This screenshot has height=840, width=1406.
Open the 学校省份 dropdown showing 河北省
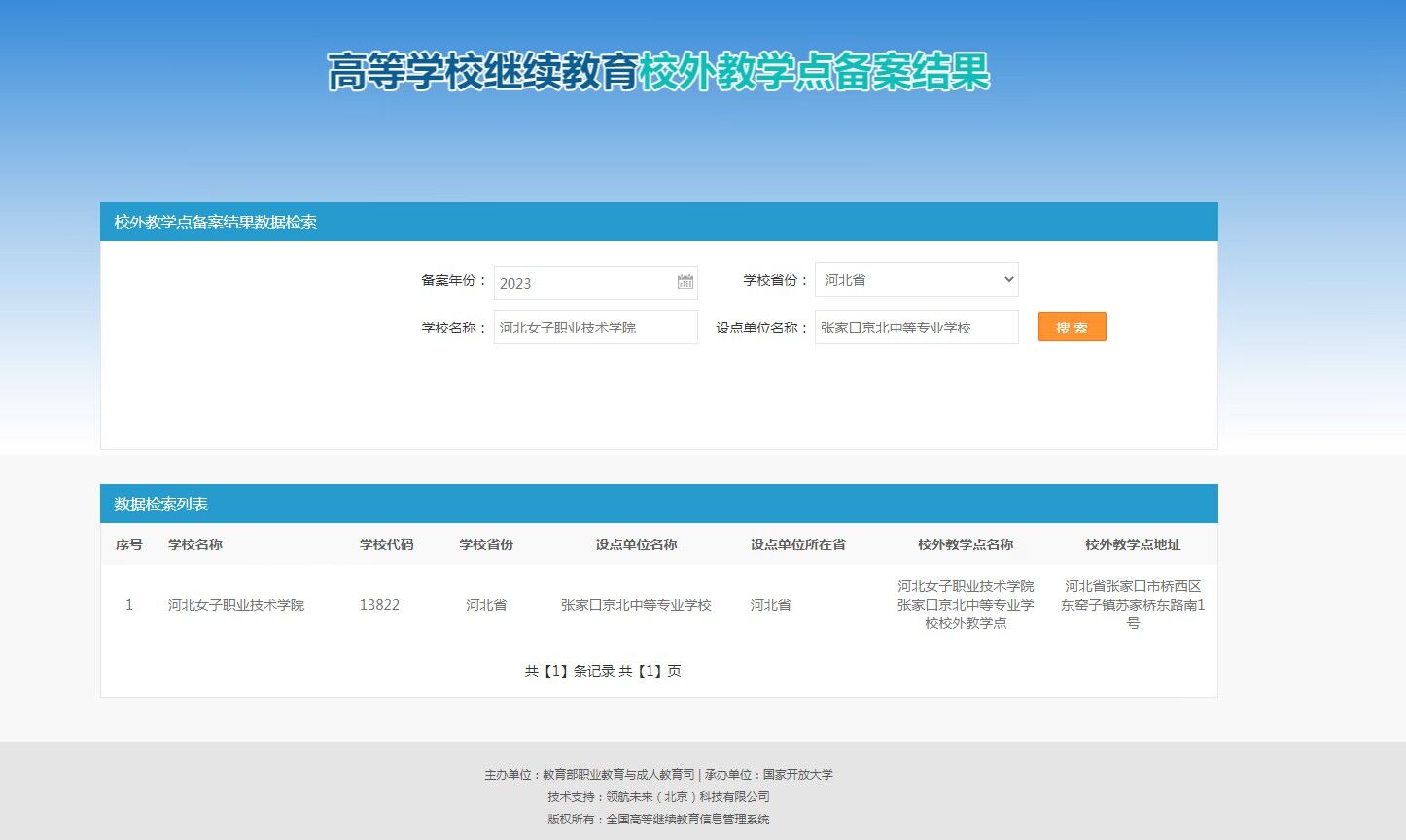[917, 279]
